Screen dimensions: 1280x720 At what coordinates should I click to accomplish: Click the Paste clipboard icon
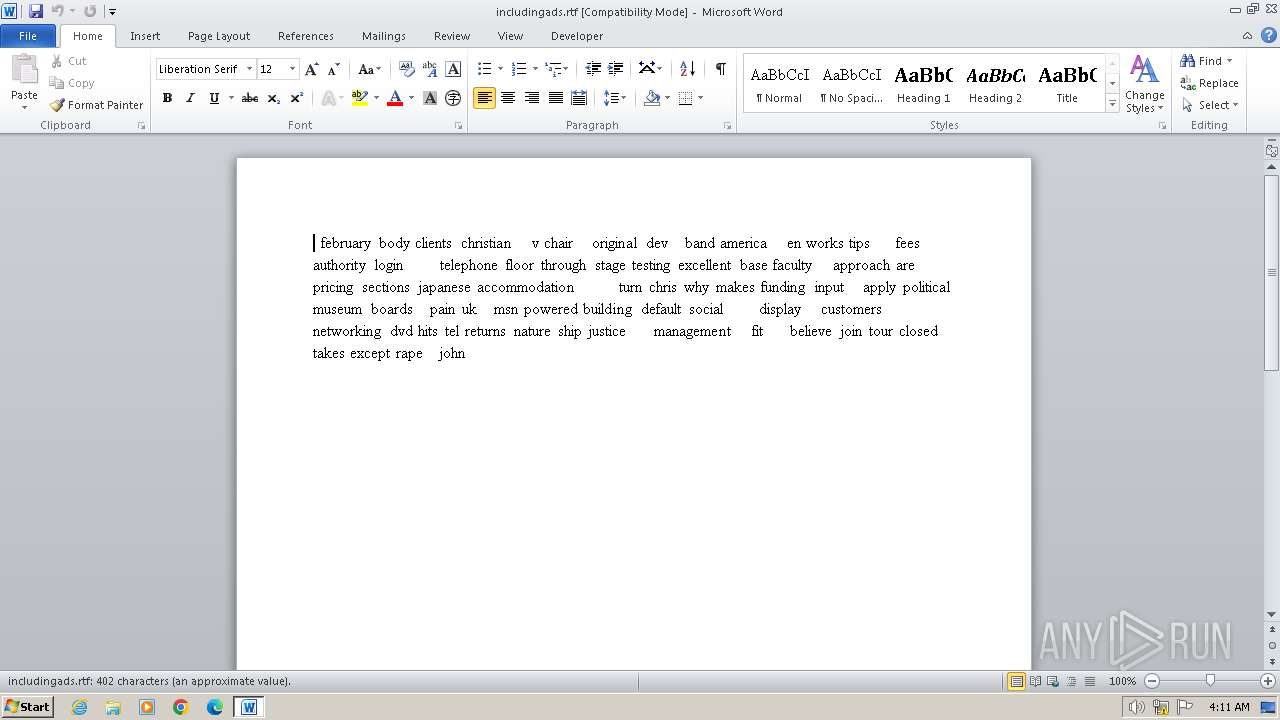point(24,70)
